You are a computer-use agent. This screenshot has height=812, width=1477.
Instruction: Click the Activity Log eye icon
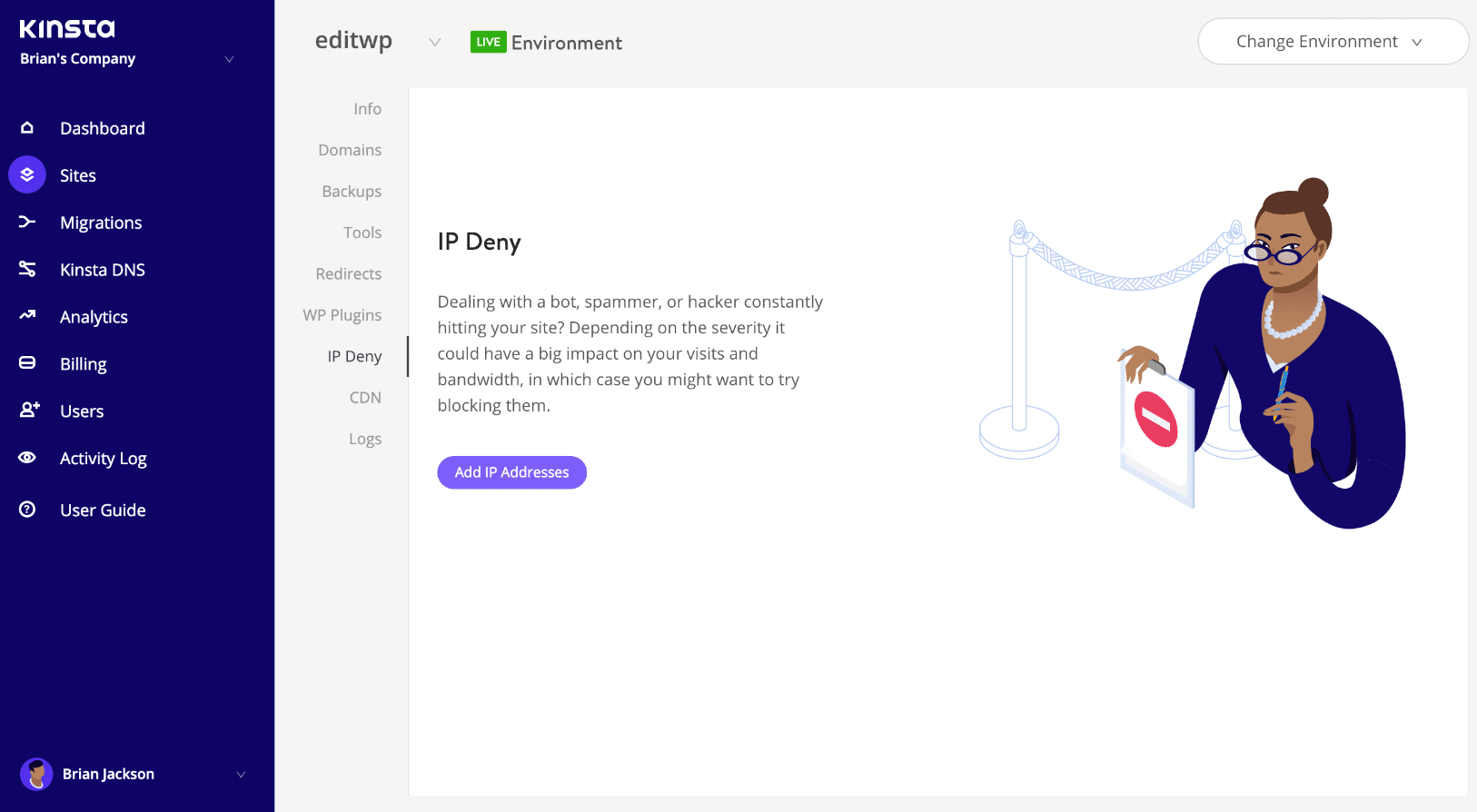coord(27,458)
